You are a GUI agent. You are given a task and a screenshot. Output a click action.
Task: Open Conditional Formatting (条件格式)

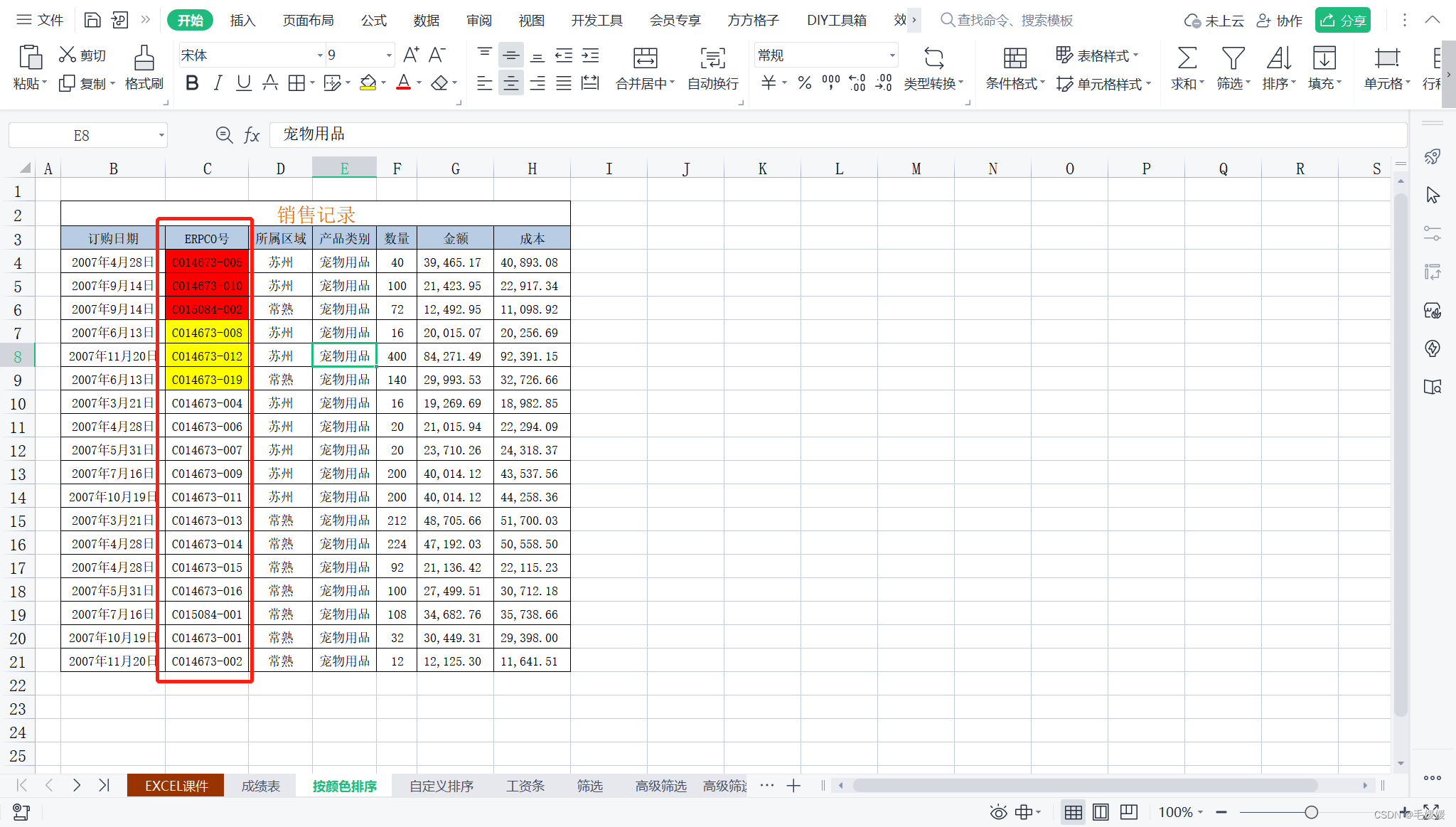(1015, 58)
